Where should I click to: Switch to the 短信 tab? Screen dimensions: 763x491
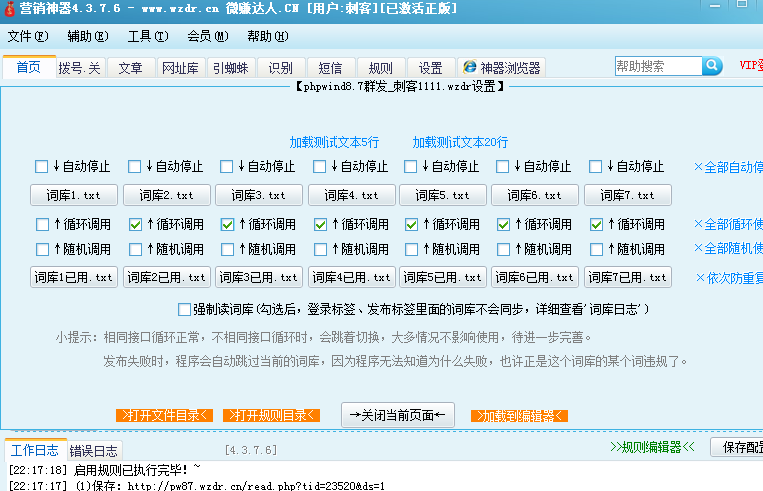330,68
